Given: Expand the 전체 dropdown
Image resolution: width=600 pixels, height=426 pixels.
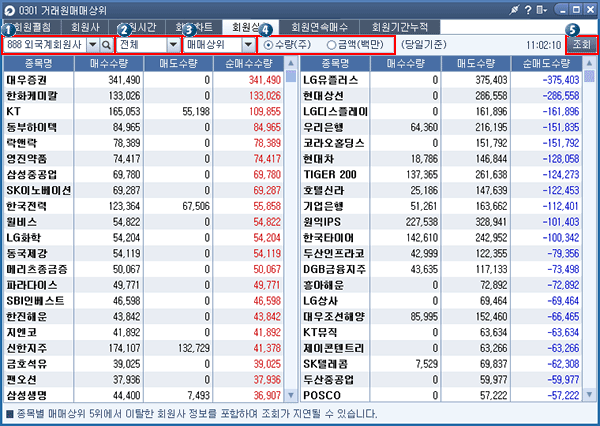Looking at the screenshot, I should point(173,45).
